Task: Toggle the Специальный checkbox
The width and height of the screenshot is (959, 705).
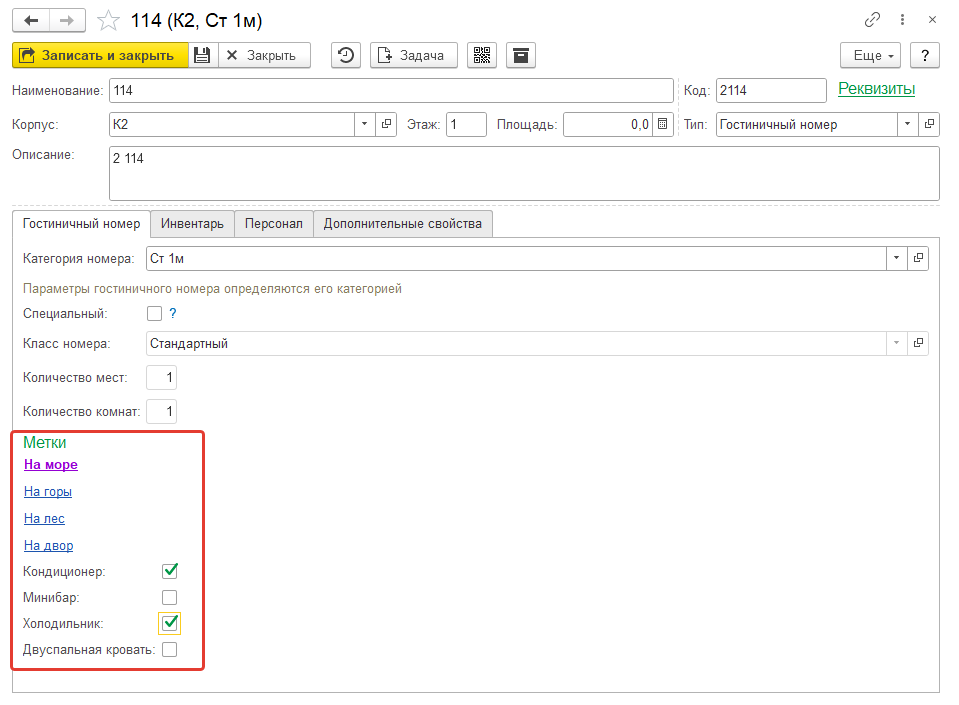Action: pos(154,313)
